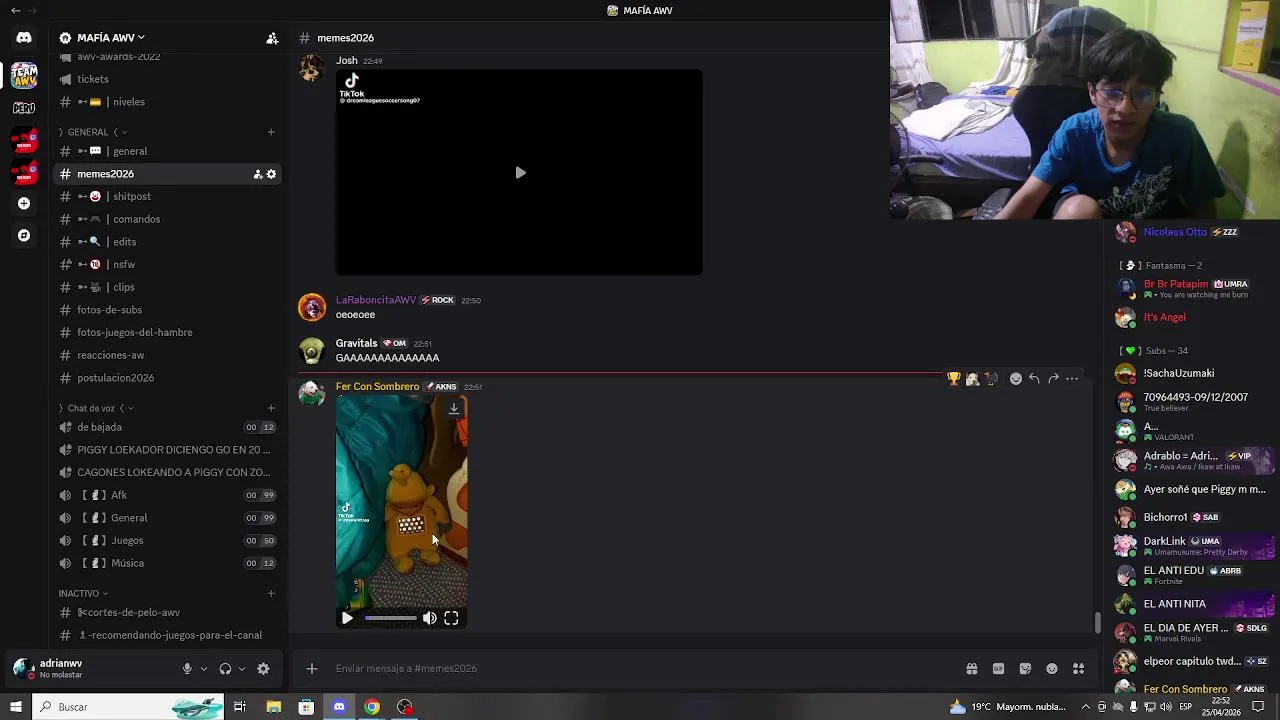Image resolution: width=1280 pixels, height=720 pixels.
Task: Download the attached video
Action: coord(454,408)
